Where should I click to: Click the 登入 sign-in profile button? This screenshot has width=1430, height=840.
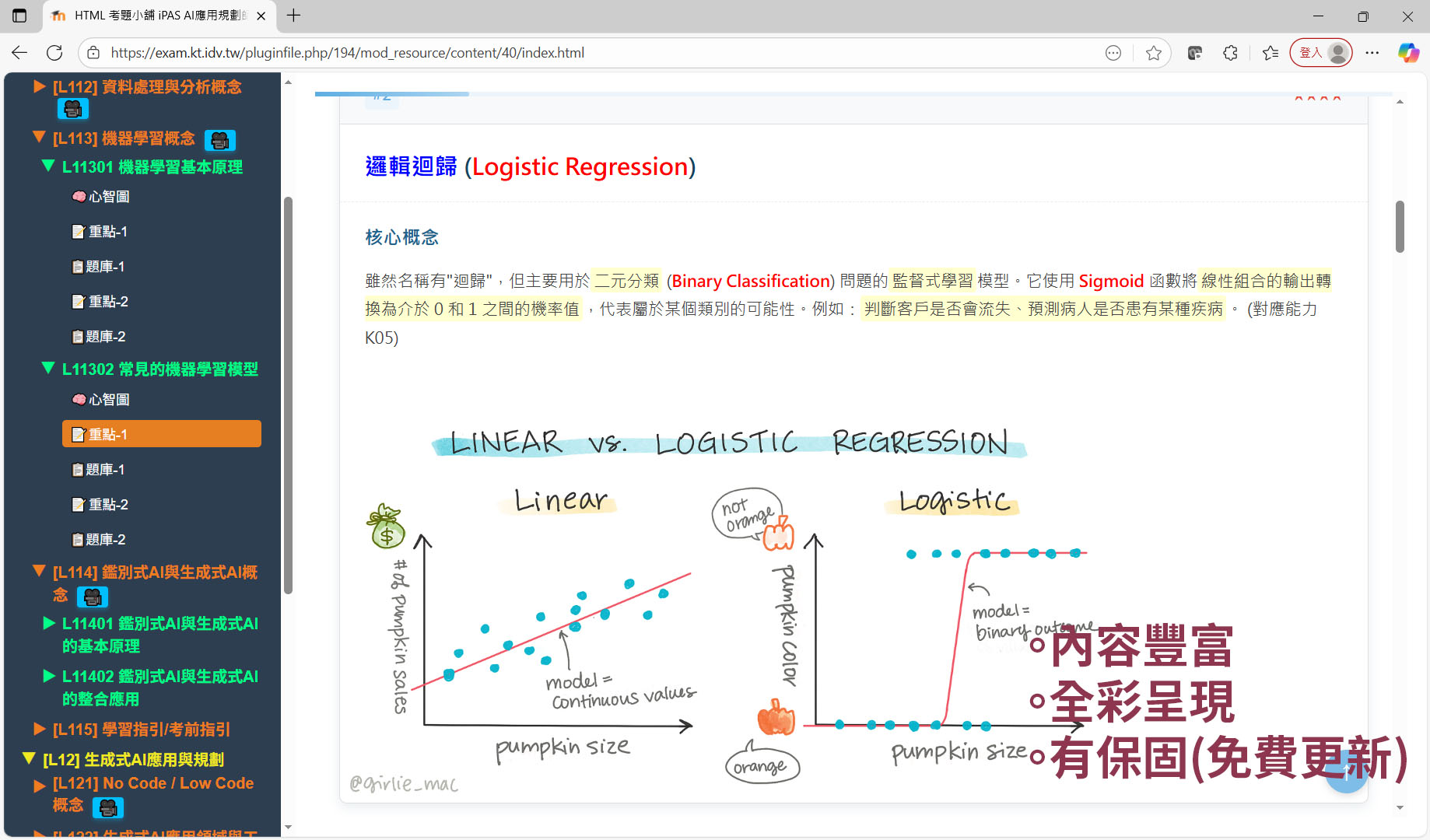coord(1320,53)
